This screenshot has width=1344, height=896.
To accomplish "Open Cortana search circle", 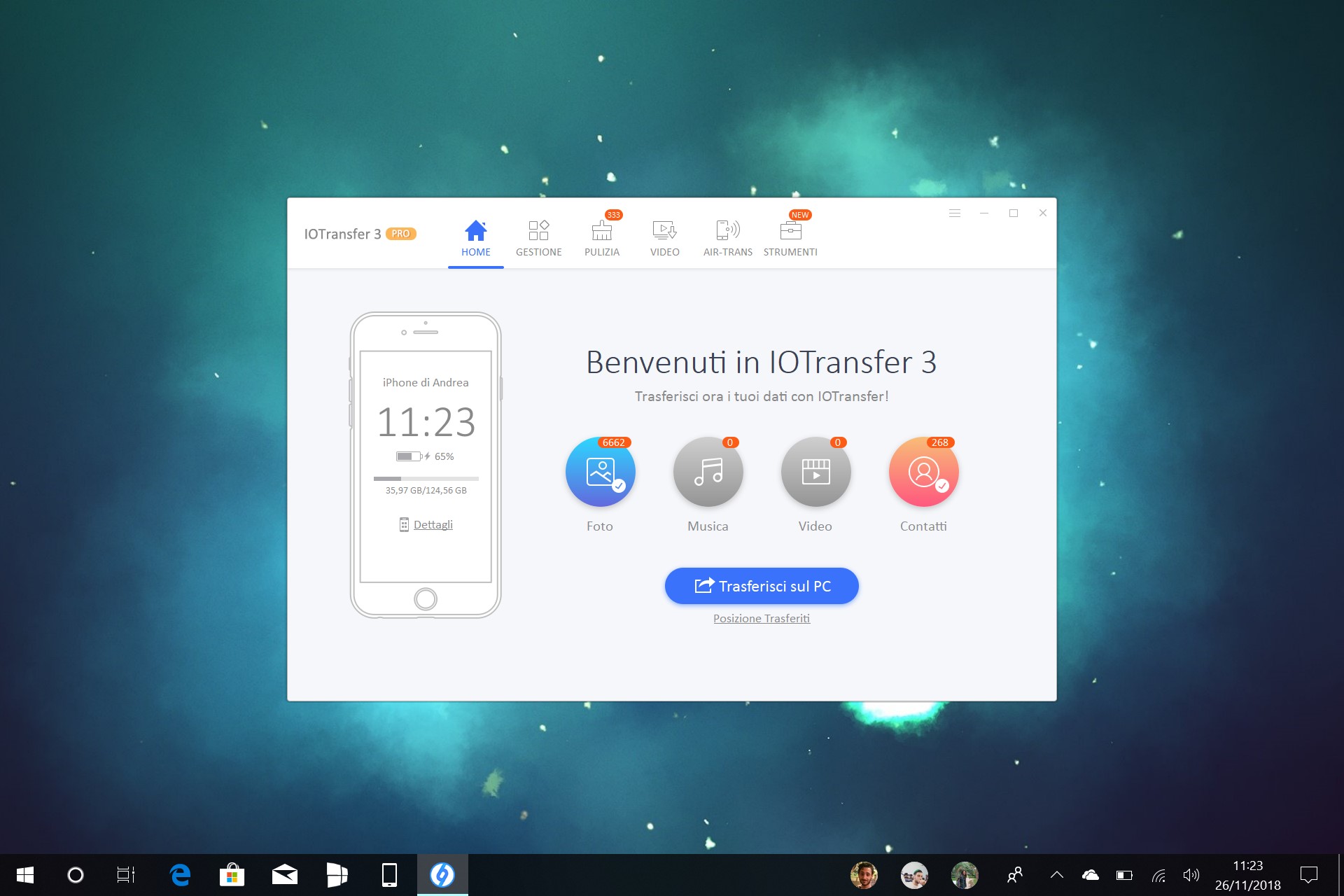I will 76,875.
